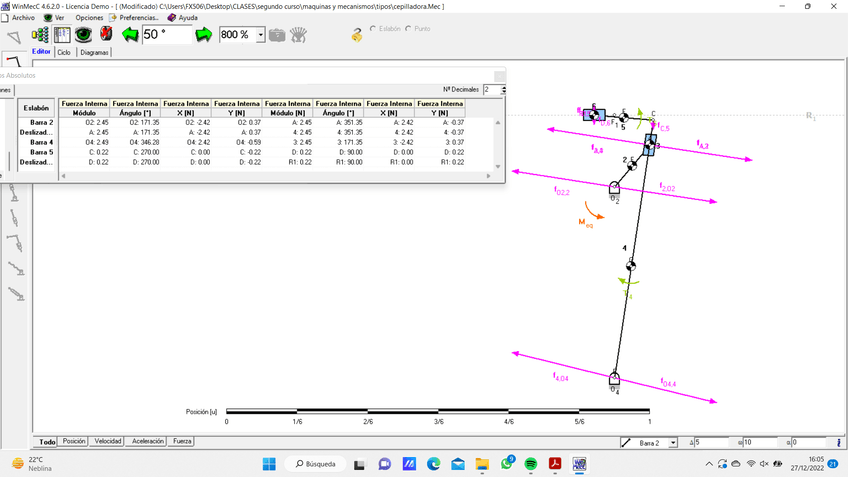Click the angle input field showing 50 °
Screen dimensions: 848x477
[166, 35]
